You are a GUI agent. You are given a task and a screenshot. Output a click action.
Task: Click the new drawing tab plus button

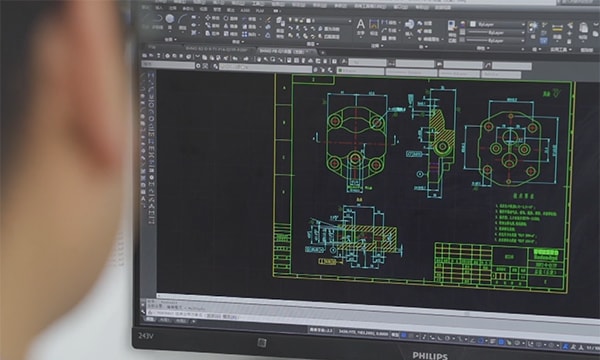click(322, 52)
